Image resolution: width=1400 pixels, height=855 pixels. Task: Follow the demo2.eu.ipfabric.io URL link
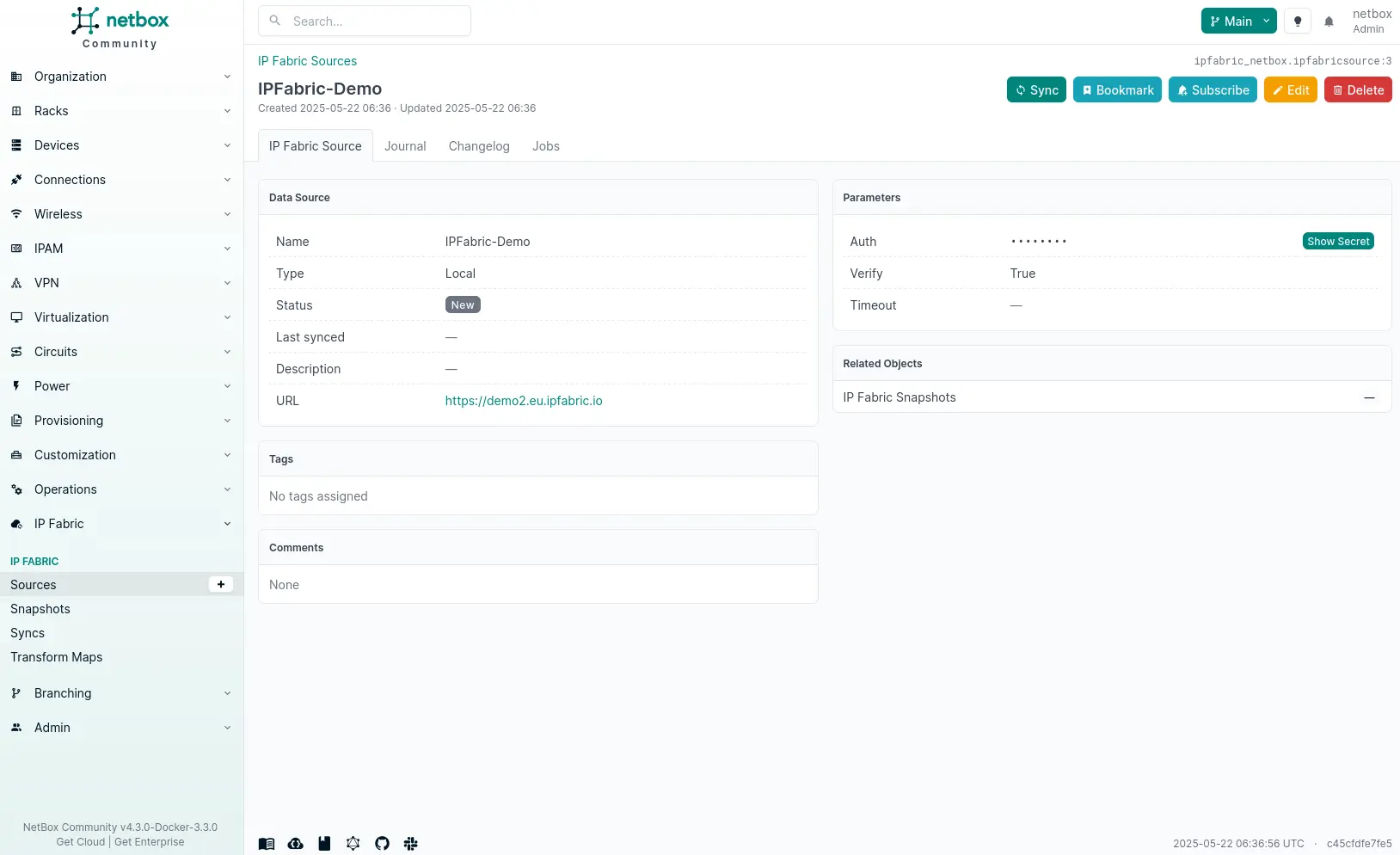[x=524, y=401]
